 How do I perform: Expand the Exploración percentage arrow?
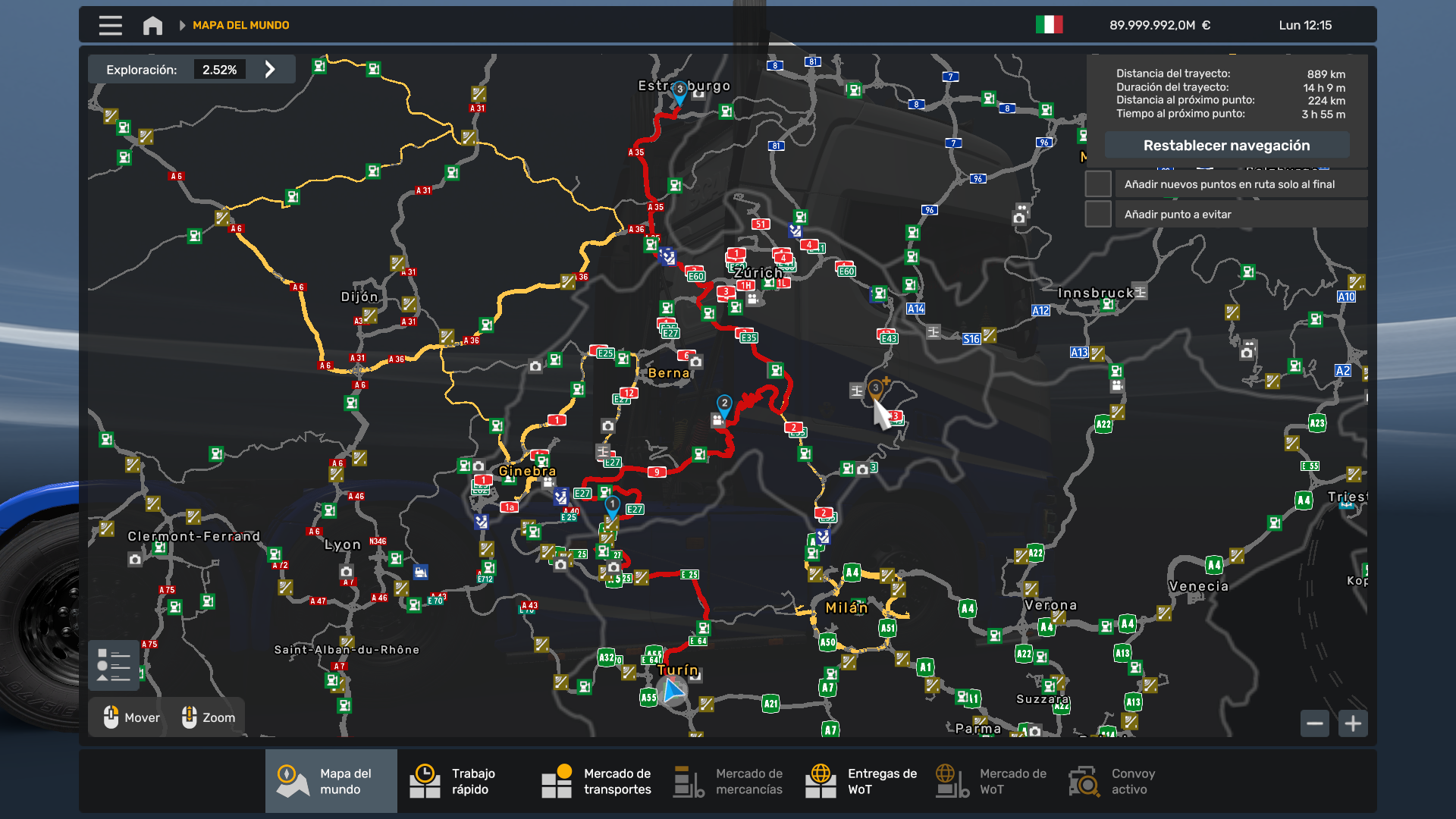tap(270, 70)
